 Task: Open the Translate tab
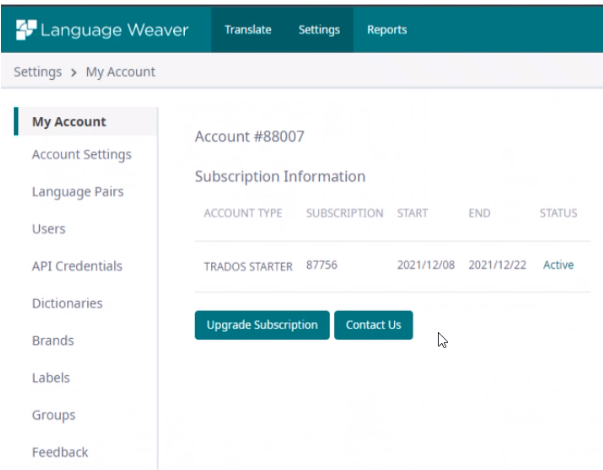(x=248, y=30)
